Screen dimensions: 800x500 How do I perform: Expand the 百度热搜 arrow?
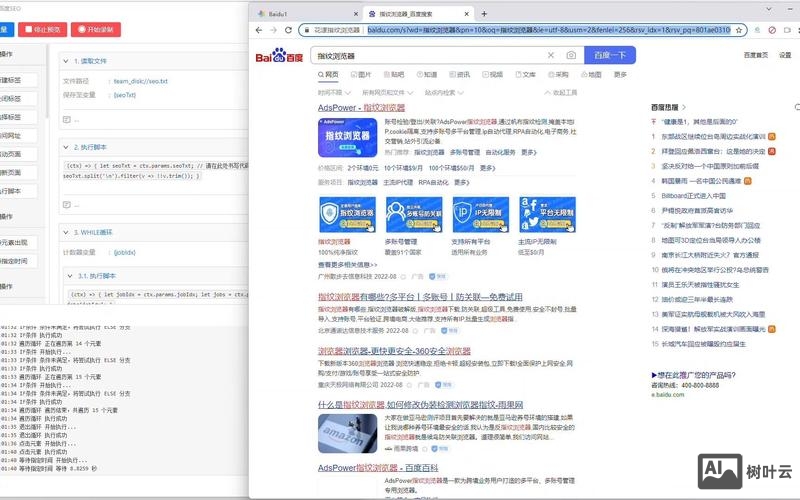[x=684, y=107]
